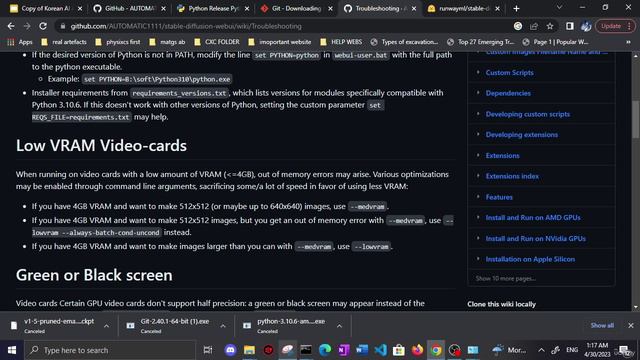
Task: Open File Explorer from taskbar
Action: [x=249, y=350]
